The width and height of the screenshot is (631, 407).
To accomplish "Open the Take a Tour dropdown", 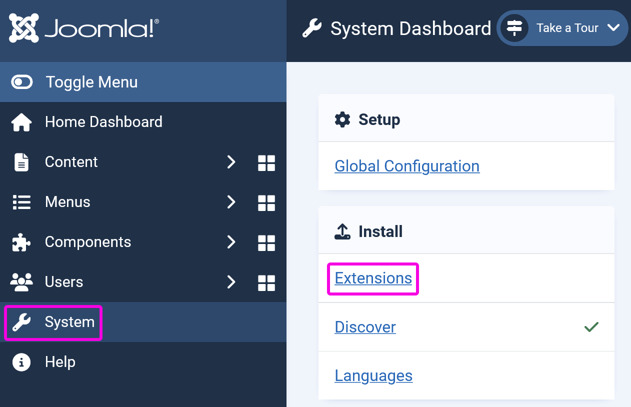I will point(563,28).
